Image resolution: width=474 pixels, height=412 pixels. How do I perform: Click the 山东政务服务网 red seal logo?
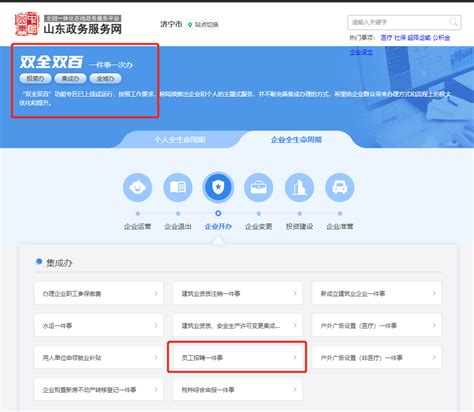pos(27,24)
